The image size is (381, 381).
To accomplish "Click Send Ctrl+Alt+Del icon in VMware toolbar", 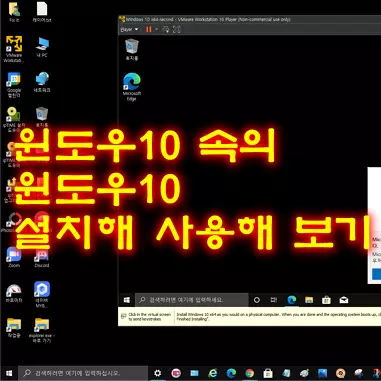I will 166,30.
